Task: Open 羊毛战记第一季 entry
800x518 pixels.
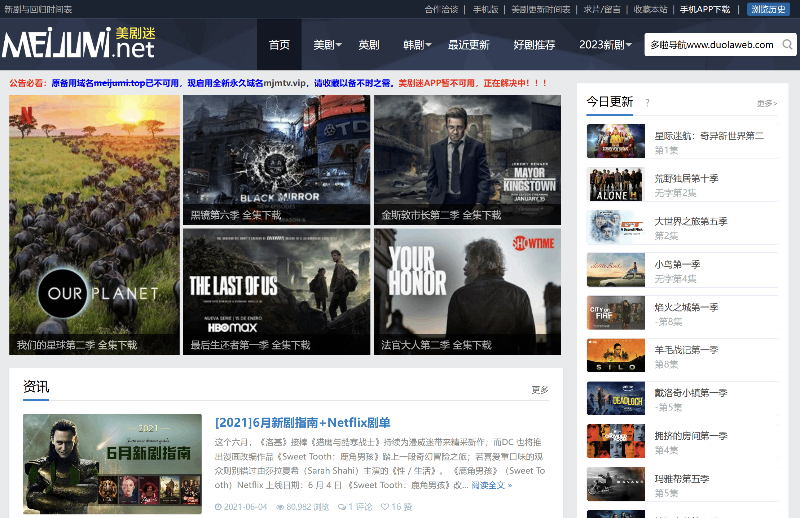Action: 686,350
